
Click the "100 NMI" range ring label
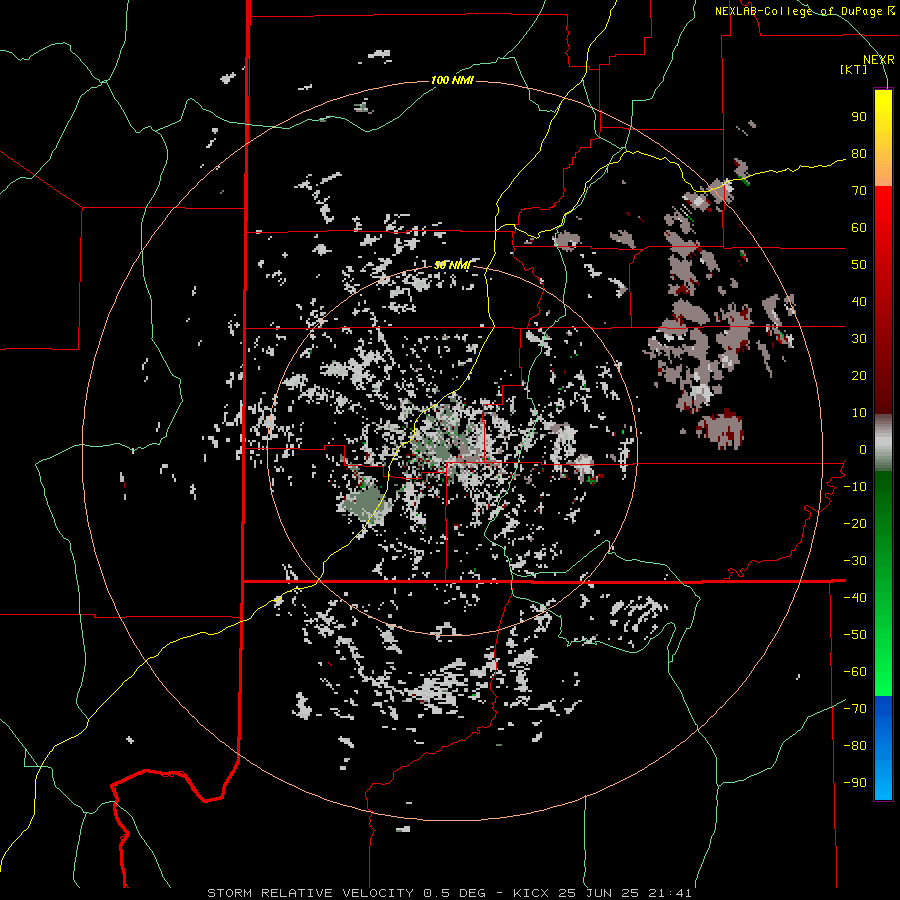(x=452, y=80)
